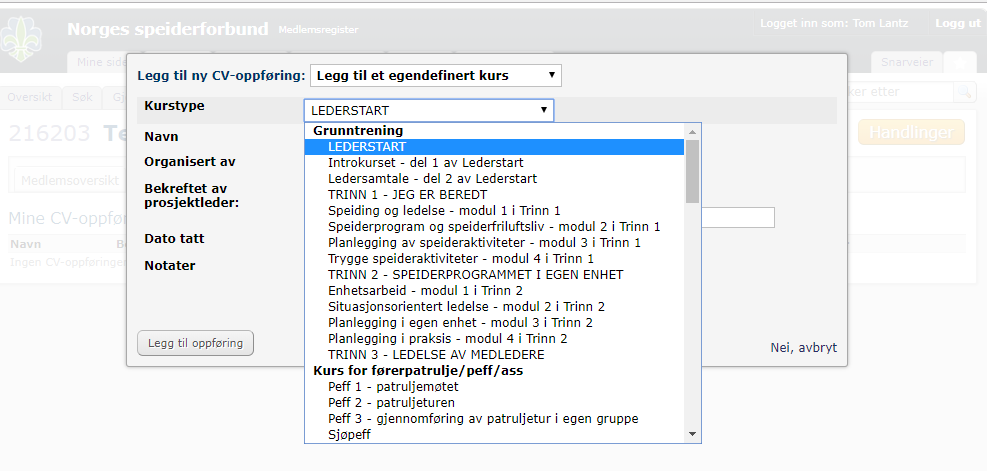This screenshot has width=987, height=471.
Task: Open the 'Legg til et egendefinert kurs' dropdown
Action: point(436,76)
